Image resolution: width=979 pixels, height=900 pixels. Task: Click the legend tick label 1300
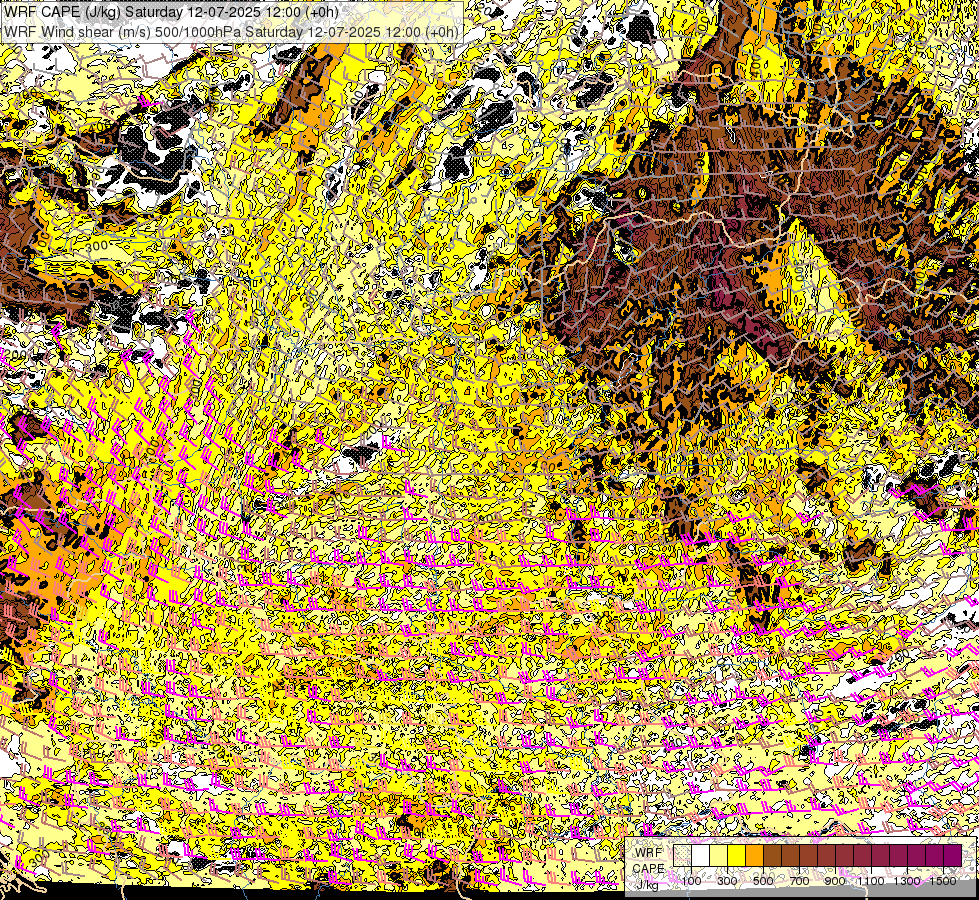pyautogui.click(x=907, y=881)
